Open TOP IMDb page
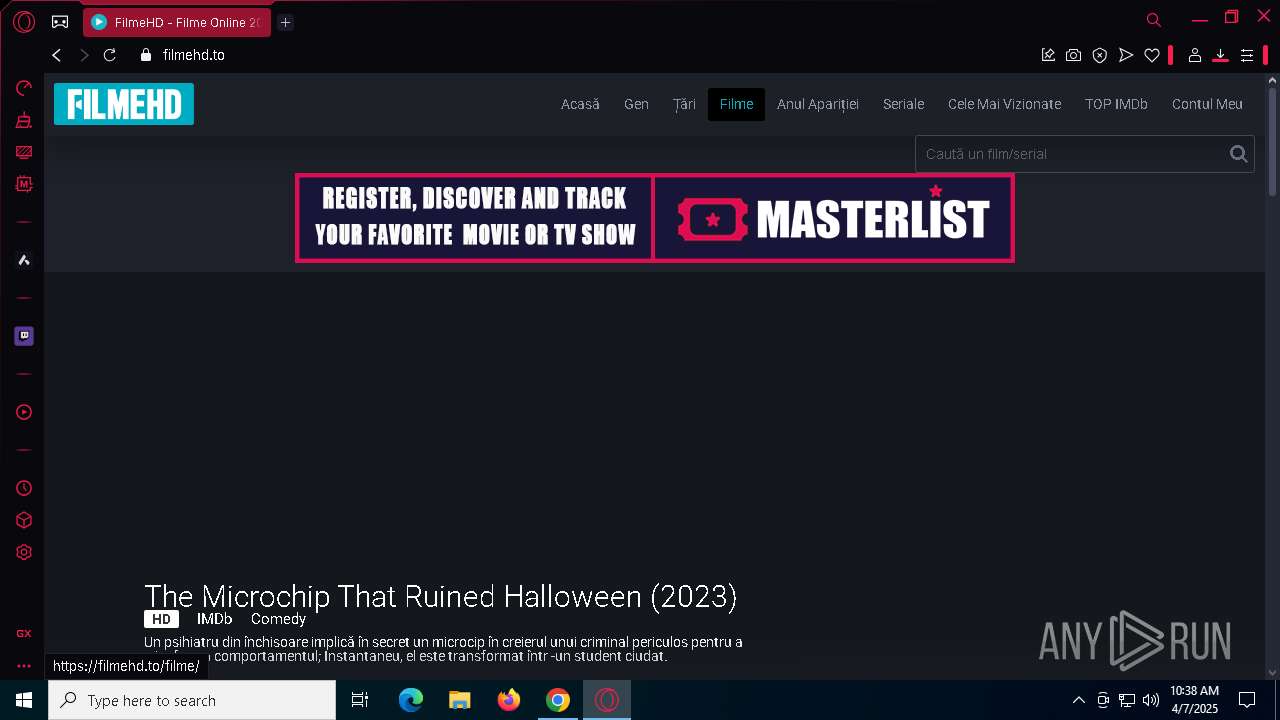 pyautogui.click(x=1116, y=104)
